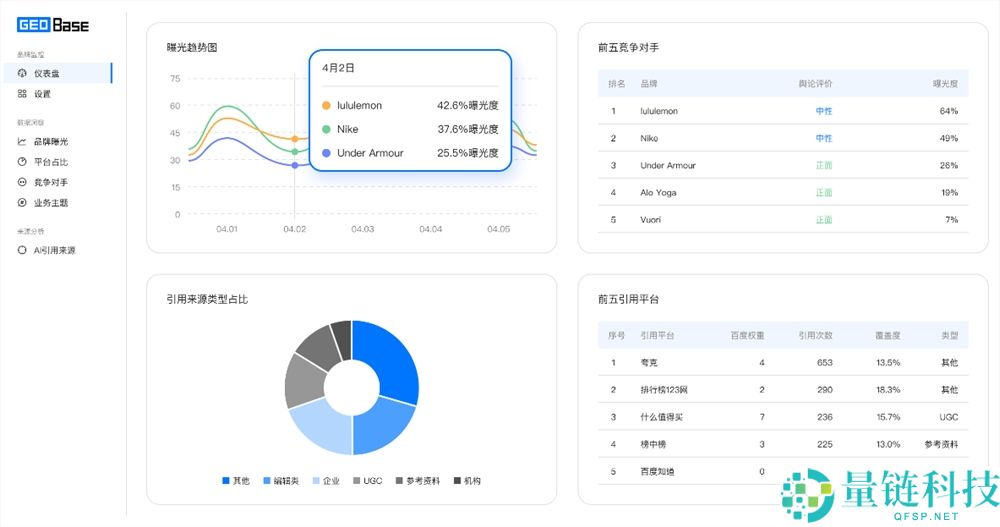Click the orange lululemon point at 04.02

pos(295,138)
